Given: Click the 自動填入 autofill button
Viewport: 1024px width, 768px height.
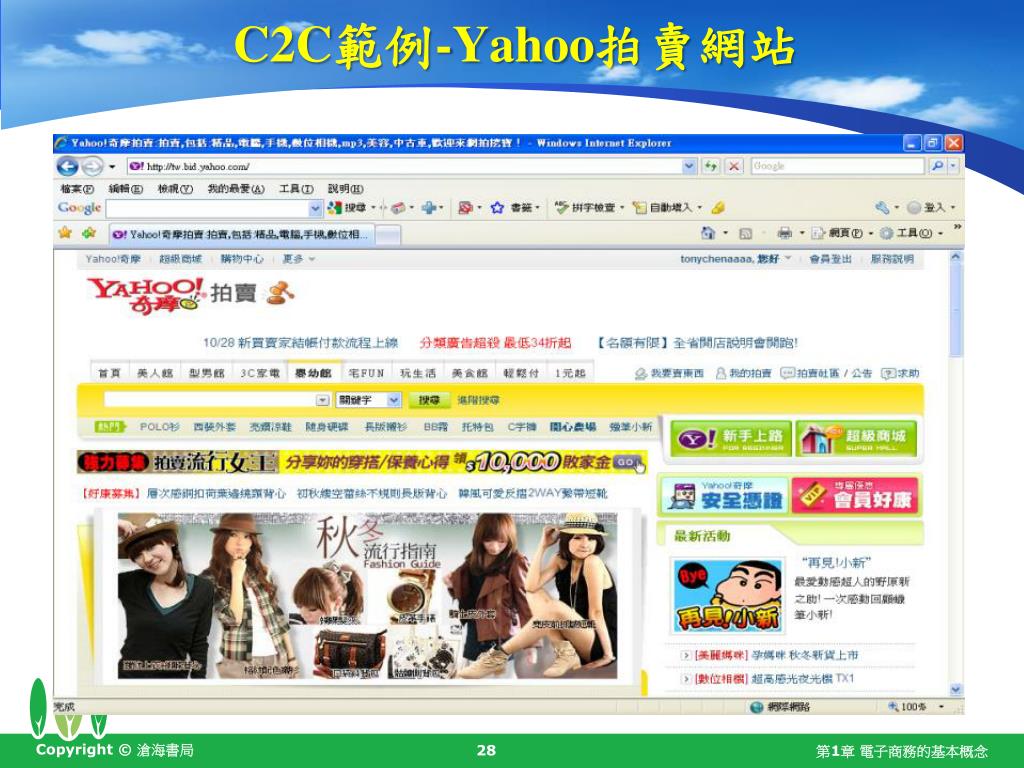Looking at the screenshot, I should (664, 208).
